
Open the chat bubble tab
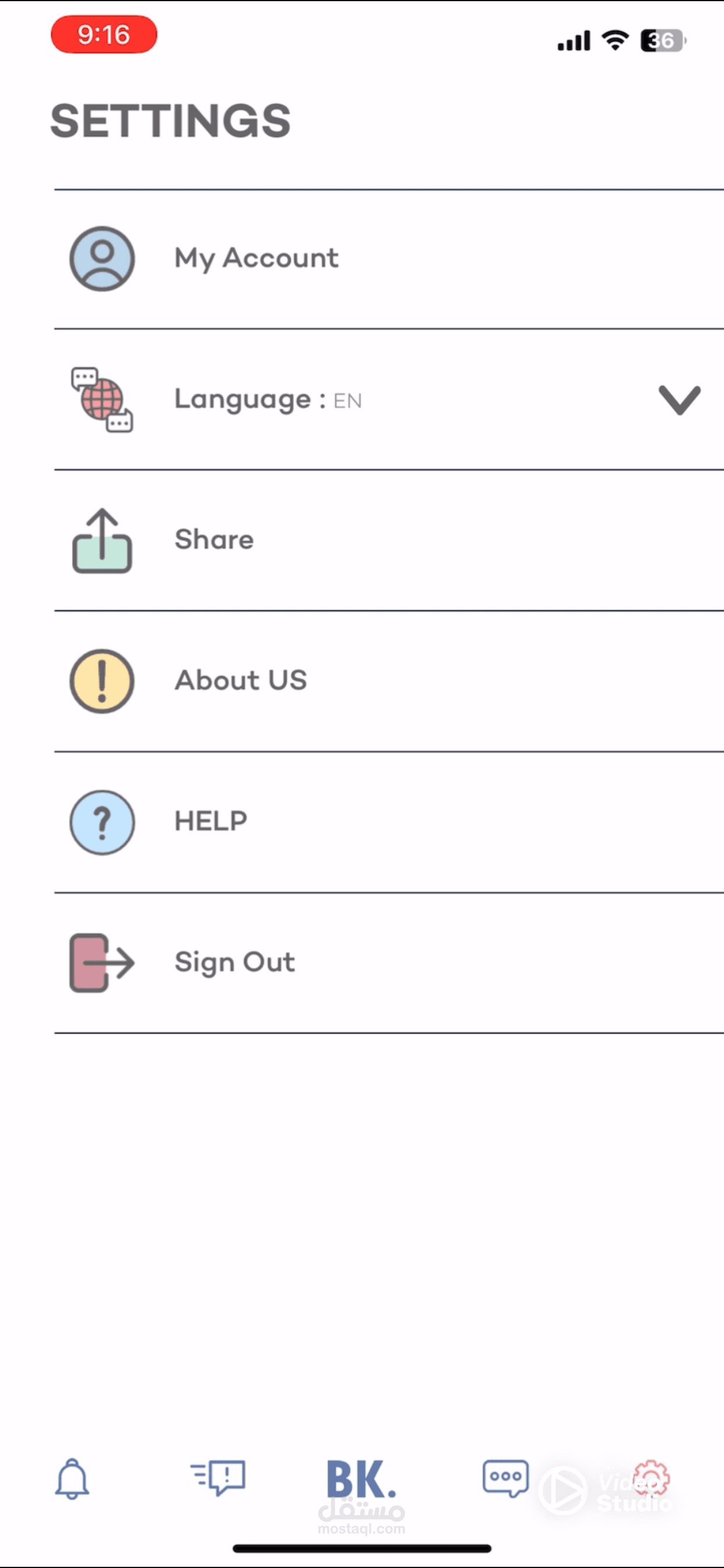pyautogui.click(x=505, y=1478)
